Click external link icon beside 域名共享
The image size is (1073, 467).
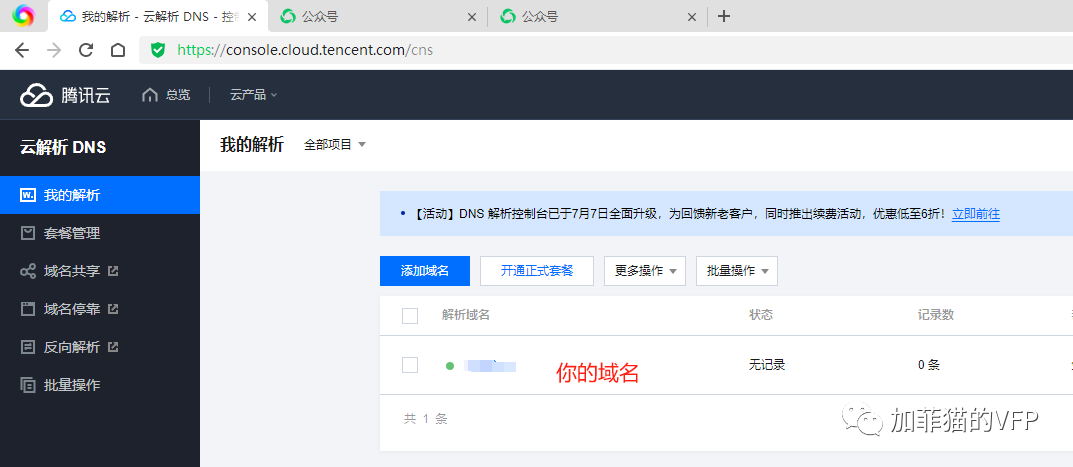114,271
